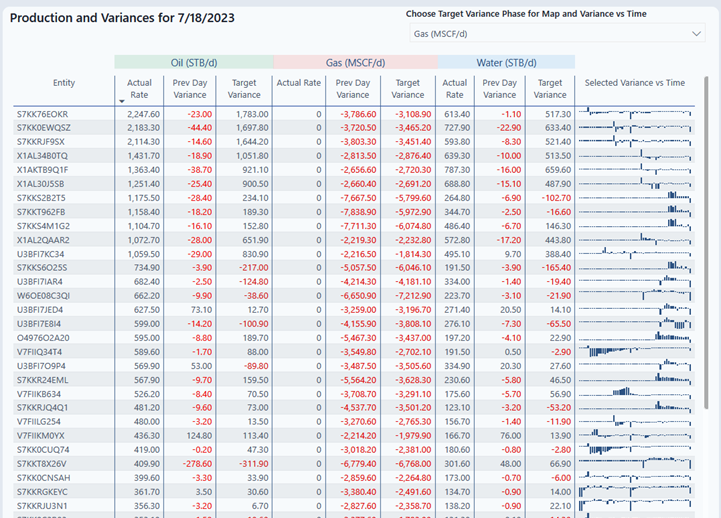Select entity V7FIIKB634
The height and width of the screenshot is (518, 721).
coord(39,394)
